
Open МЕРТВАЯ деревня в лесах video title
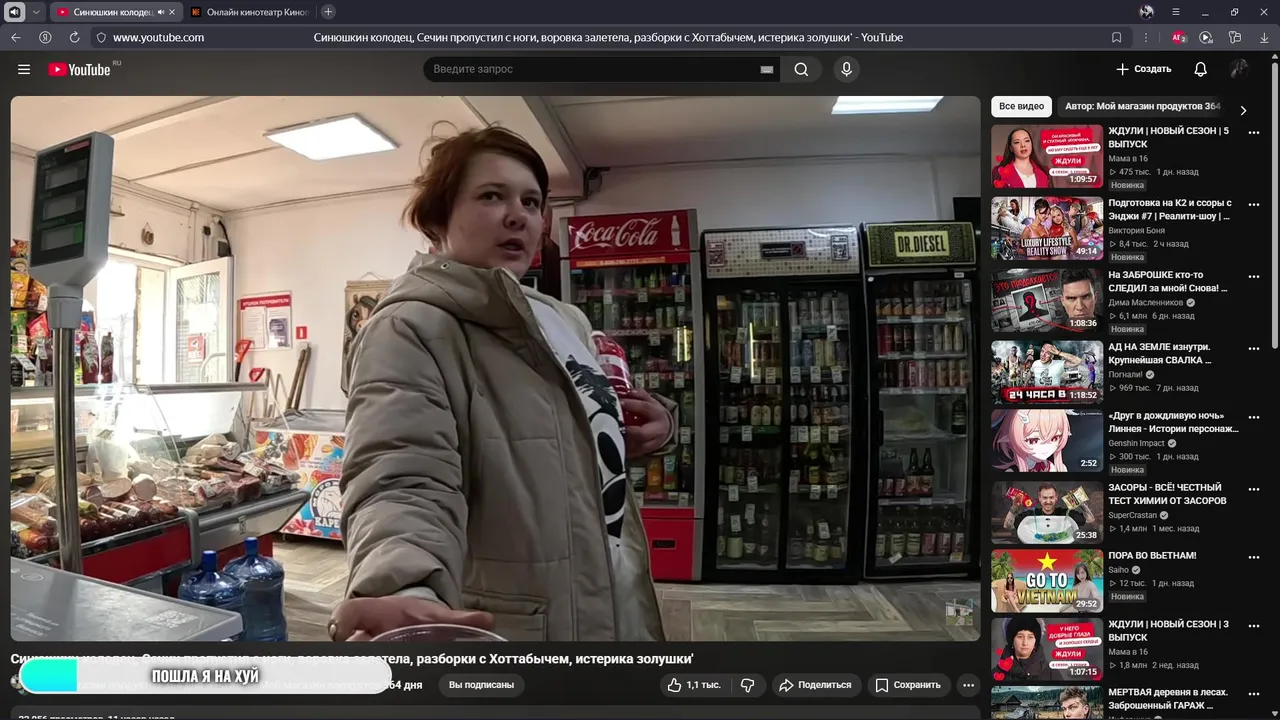tap(1168, 698)
